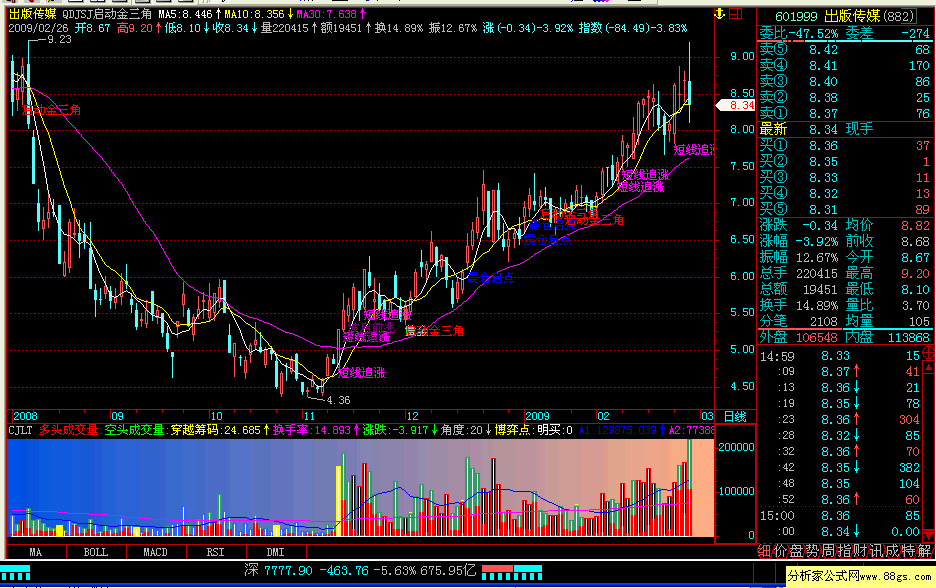The height and width of the screenshot is (588, 936).
Task: Open the 周 tab in right panel
Action: (x=829, y=551)
